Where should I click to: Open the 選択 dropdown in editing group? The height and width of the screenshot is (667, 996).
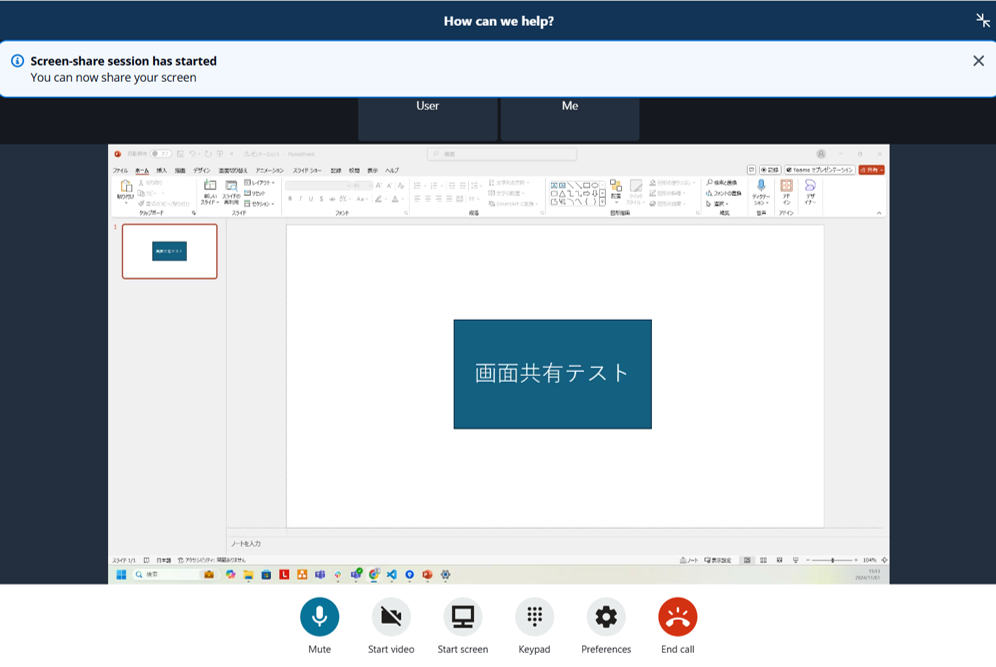click(x=717, y=204)
